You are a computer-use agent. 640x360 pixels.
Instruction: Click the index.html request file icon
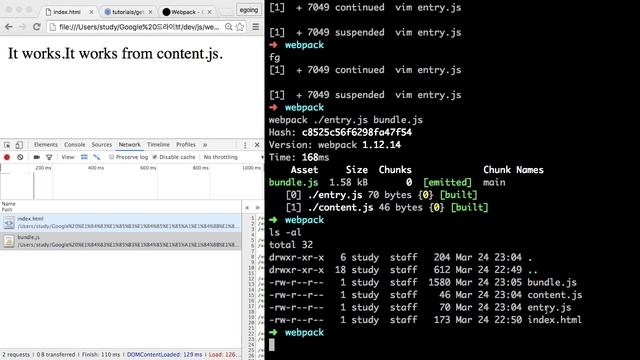click(x=9, y=223)
